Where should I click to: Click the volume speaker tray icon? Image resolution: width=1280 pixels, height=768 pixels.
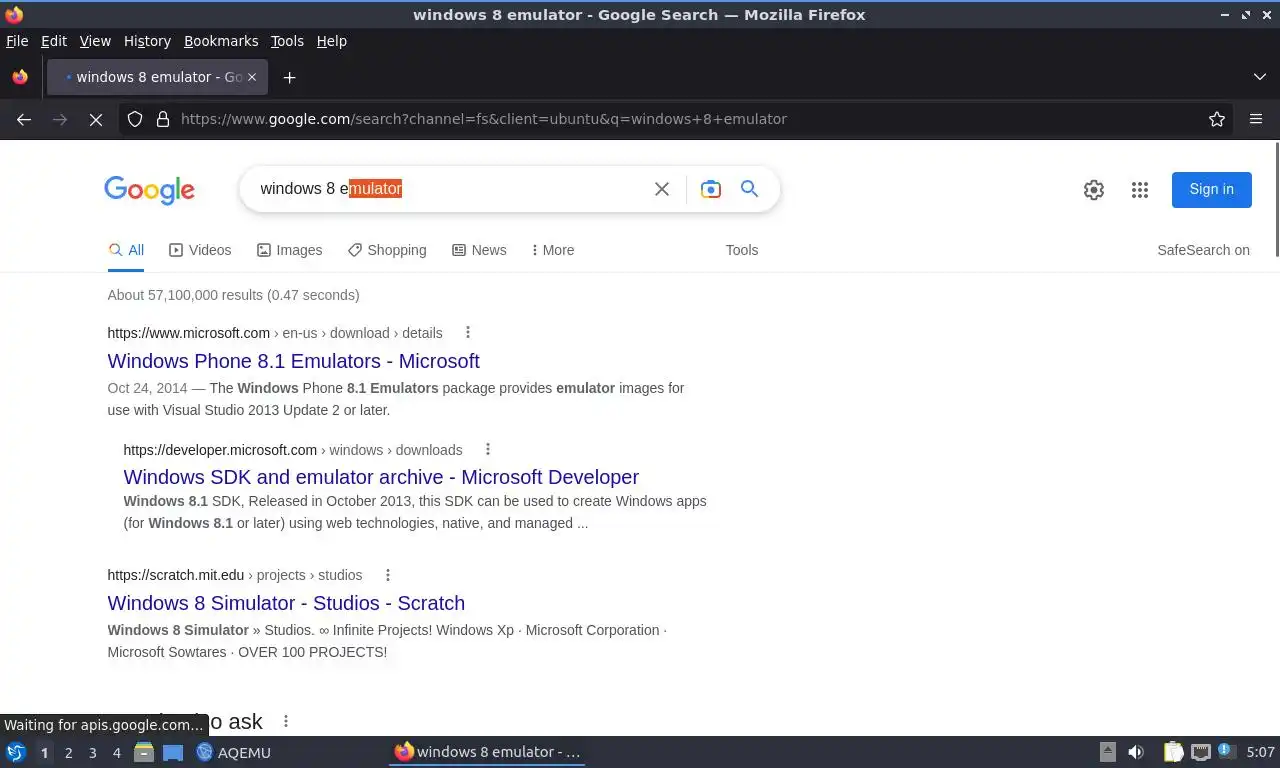coord(1136,752)
